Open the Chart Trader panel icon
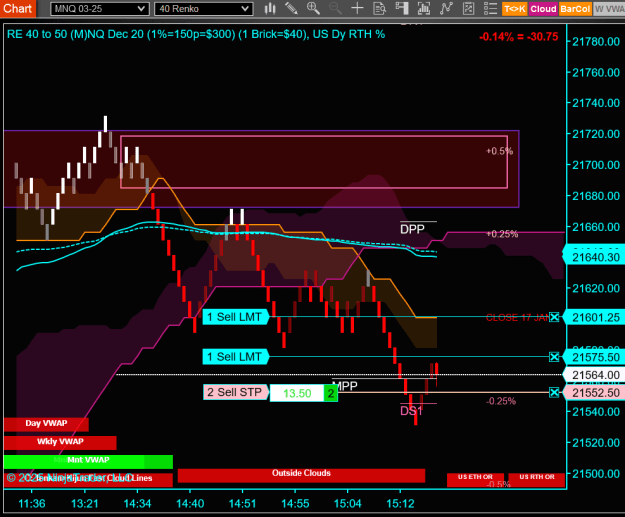 click(x=402, y=8)
